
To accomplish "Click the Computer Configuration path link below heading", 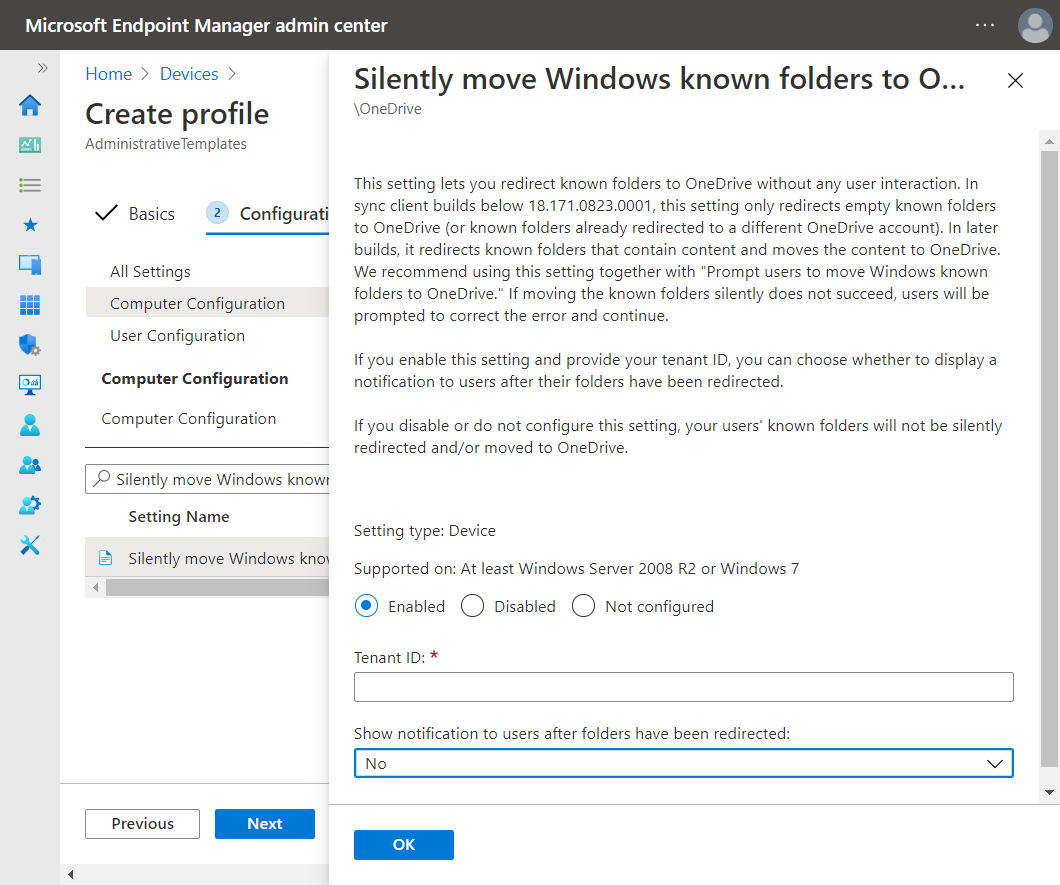I will tap(189, 418).
